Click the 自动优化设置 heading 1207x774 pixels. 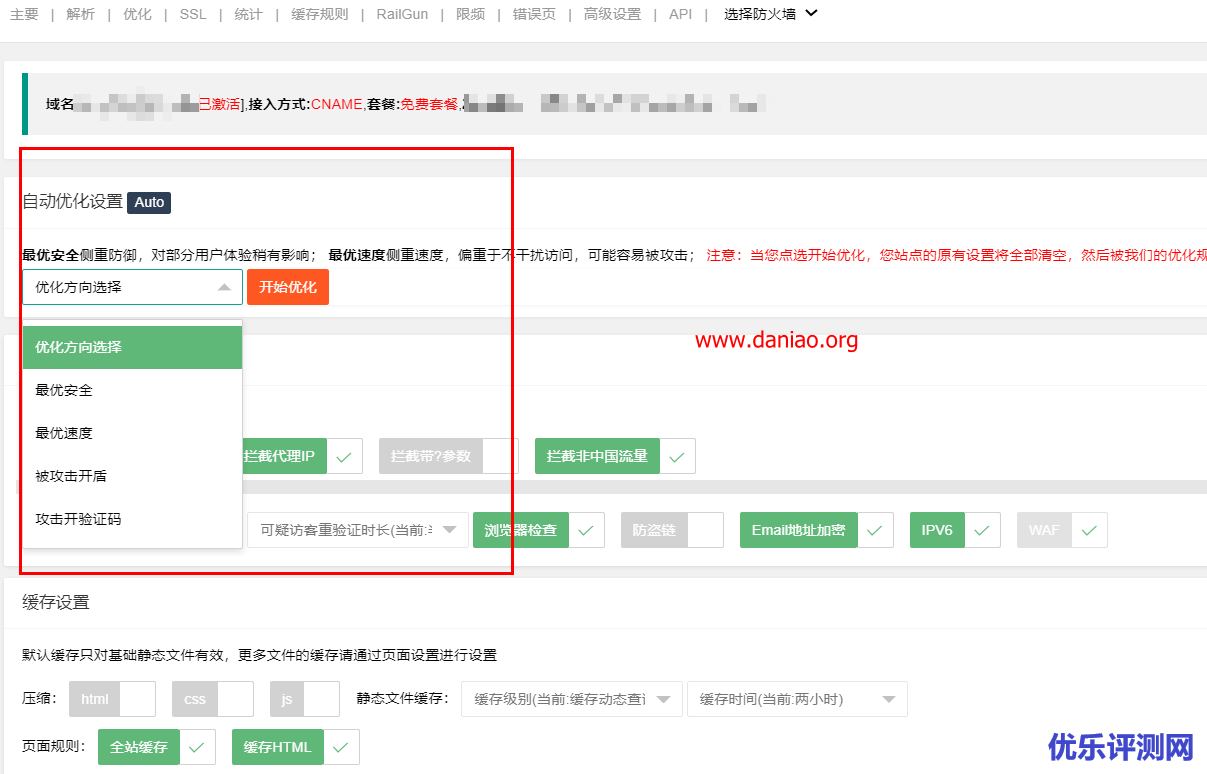click(72, 201)
